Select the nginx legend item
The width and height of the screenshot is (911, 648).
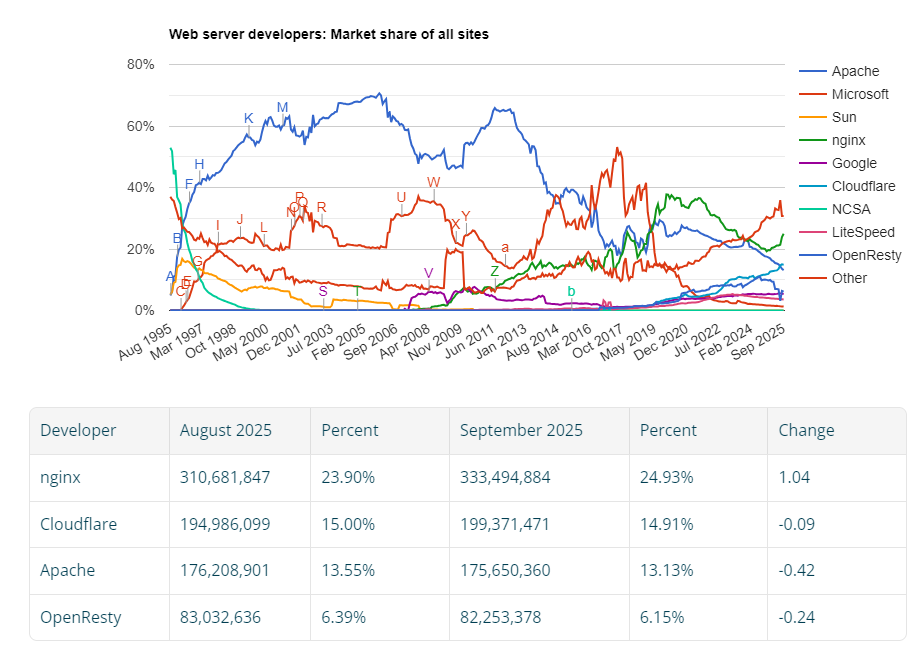[x=832, y=140]
